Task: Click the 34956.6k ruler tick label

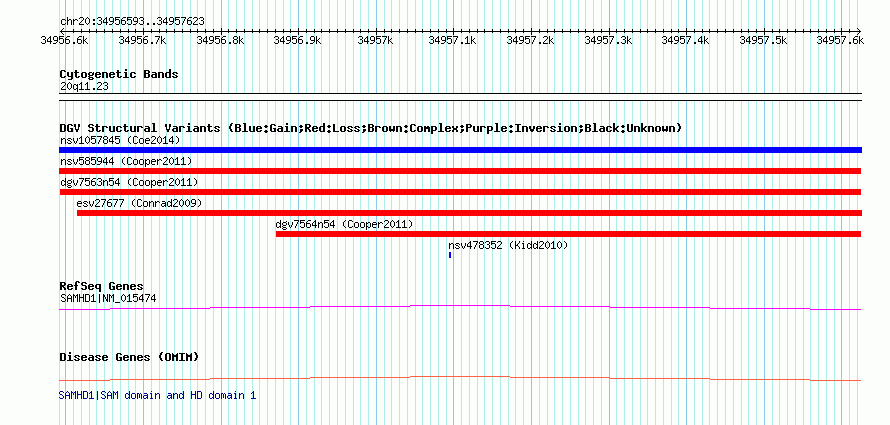Action: [64, 40]
